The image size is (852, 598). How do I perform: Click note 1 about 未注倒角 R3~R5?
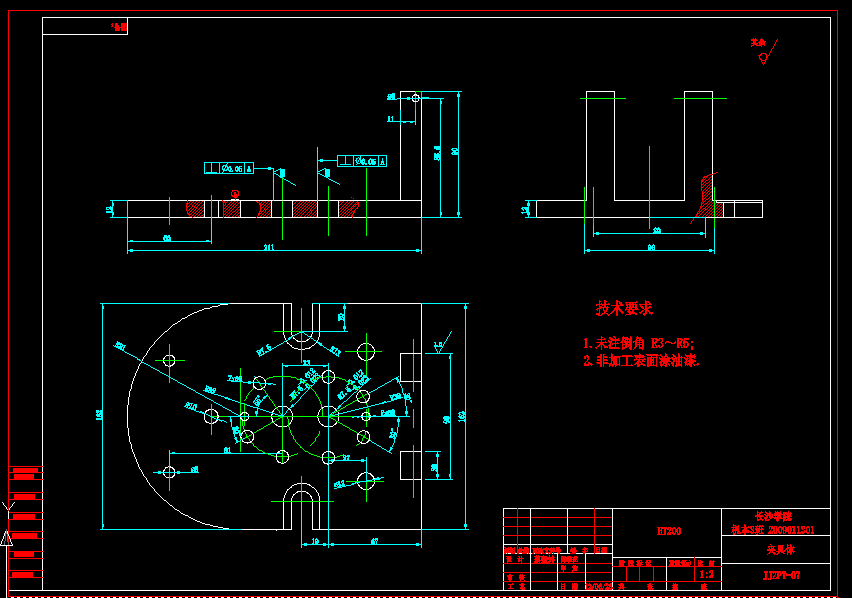point(638,343)
